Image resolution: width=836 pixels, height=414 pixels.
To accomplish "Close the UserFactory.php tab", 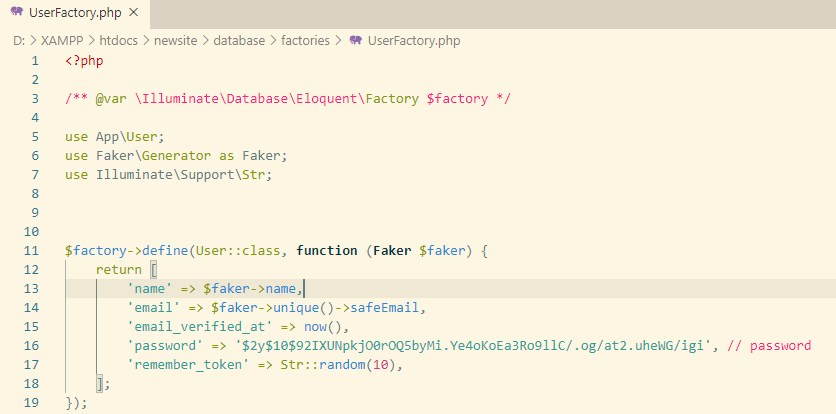I will (134, 13).
